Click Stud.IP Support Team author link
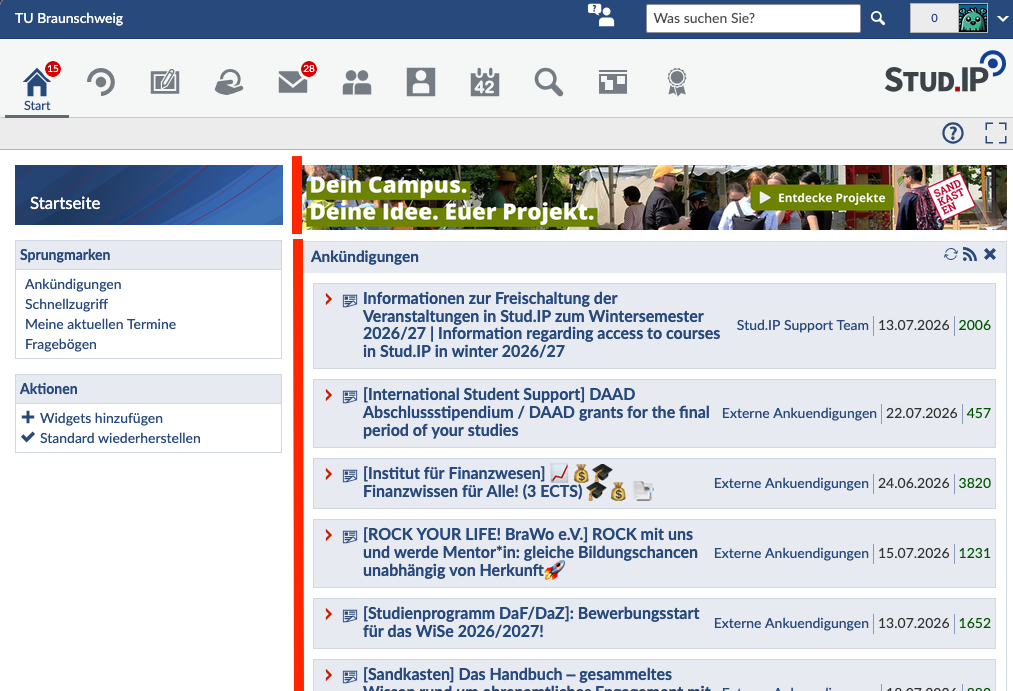This screenshot has height=691, width=1013. click(x=802, y=325)
